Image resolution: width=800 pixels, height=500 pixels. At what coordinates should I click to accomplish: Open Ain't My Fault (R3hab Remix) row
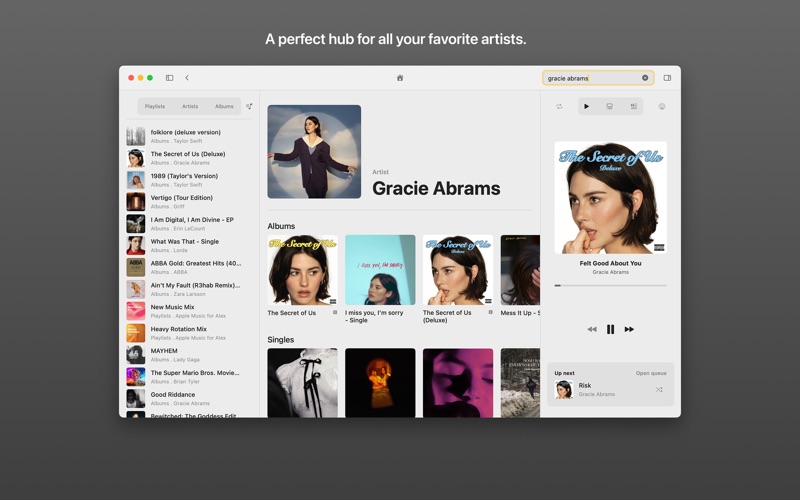point(189,289)
